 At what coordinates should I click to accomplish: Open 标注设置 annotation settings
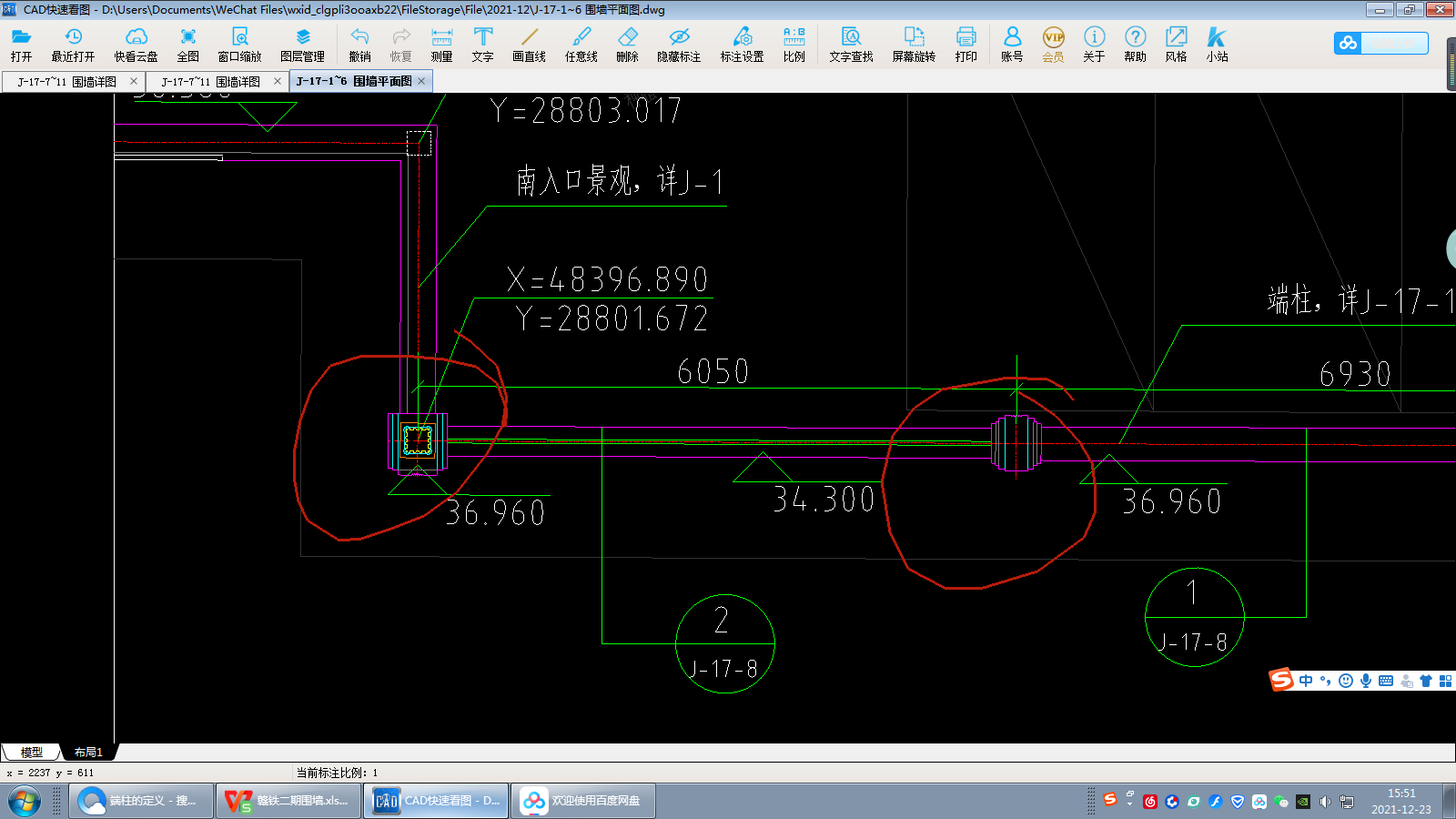(742, 45)
